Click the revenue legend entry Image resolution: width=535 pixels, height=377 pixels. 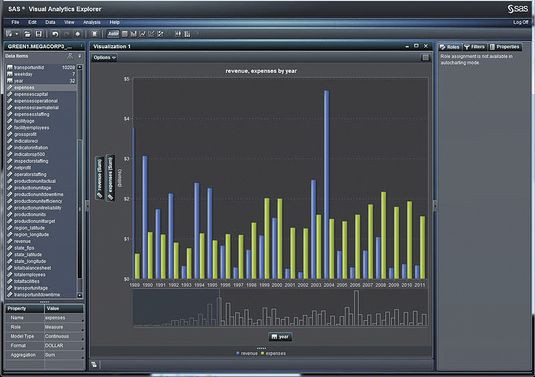[x=247, y=353]
